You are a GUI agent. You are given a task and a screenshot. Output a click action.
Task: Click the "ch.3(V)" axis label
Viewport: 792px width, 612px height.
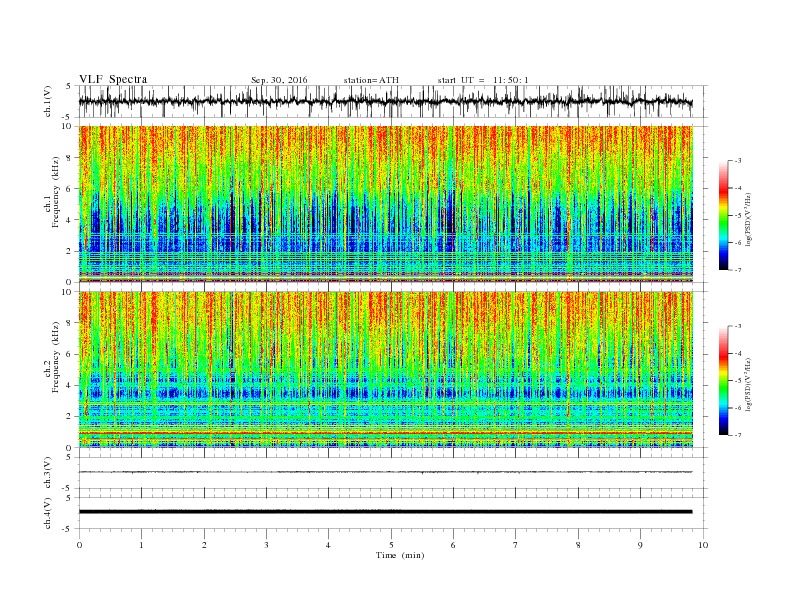48,473
